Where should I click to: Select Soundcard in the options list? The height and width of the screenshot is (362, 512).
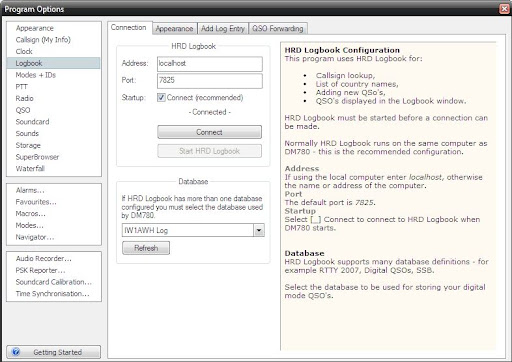coord(32,122)
